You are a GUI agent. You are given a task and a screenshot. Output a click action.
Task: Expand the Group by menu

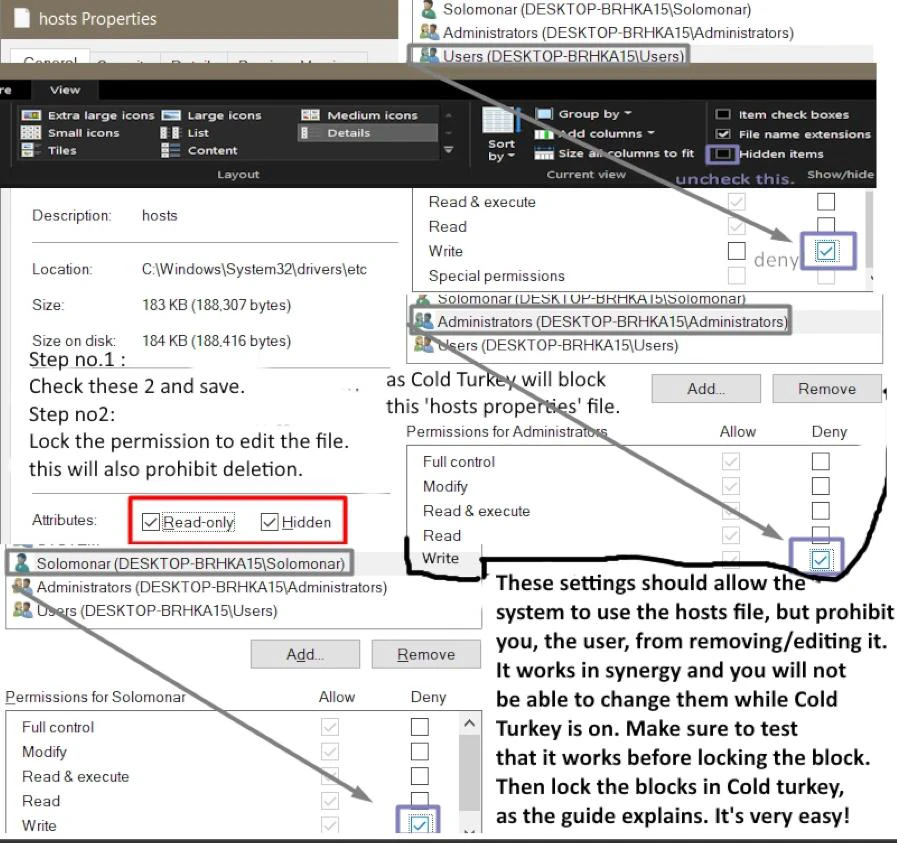tap(586, 114)
